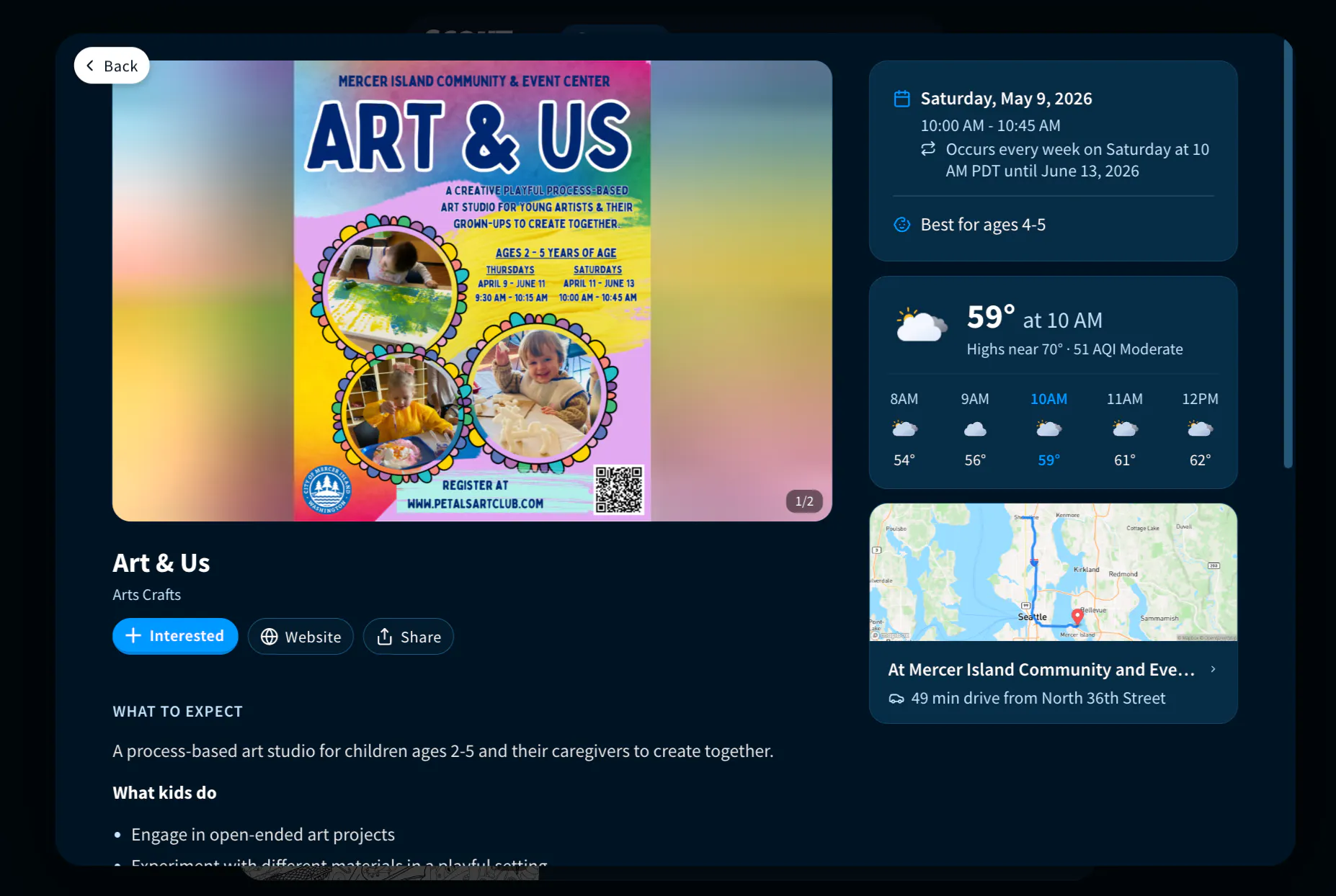Image resolution: width=1336 pixels, height=896 pixels.
Task: Click the plus icon on Interested button
Action: (133, 635)
